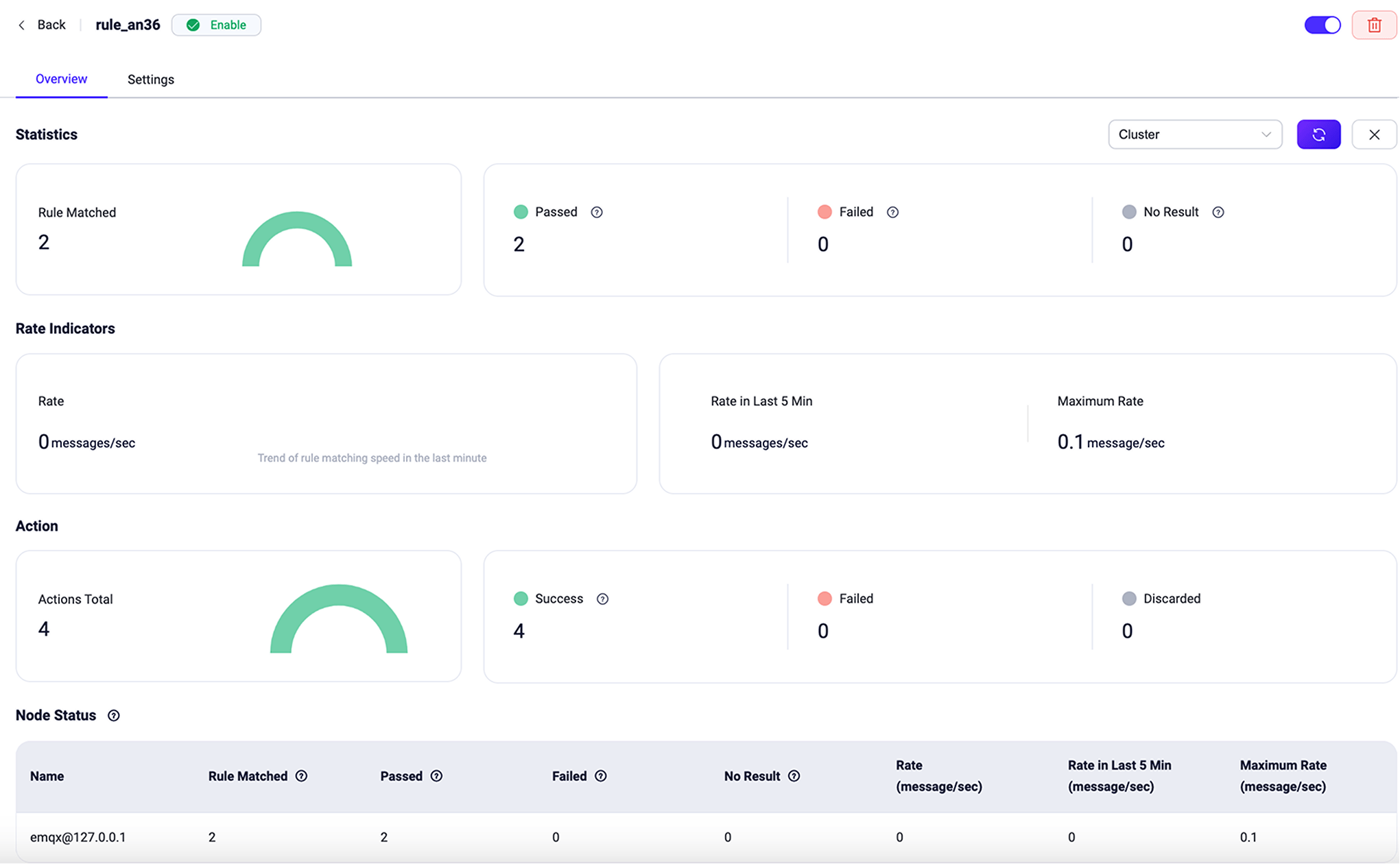
Task: Go Back to the rules list
Action: tap(43, 25)
